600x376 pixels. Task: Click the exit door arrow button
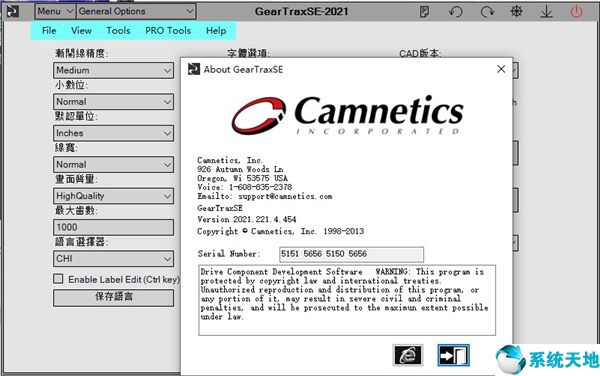tap(453, 355)
